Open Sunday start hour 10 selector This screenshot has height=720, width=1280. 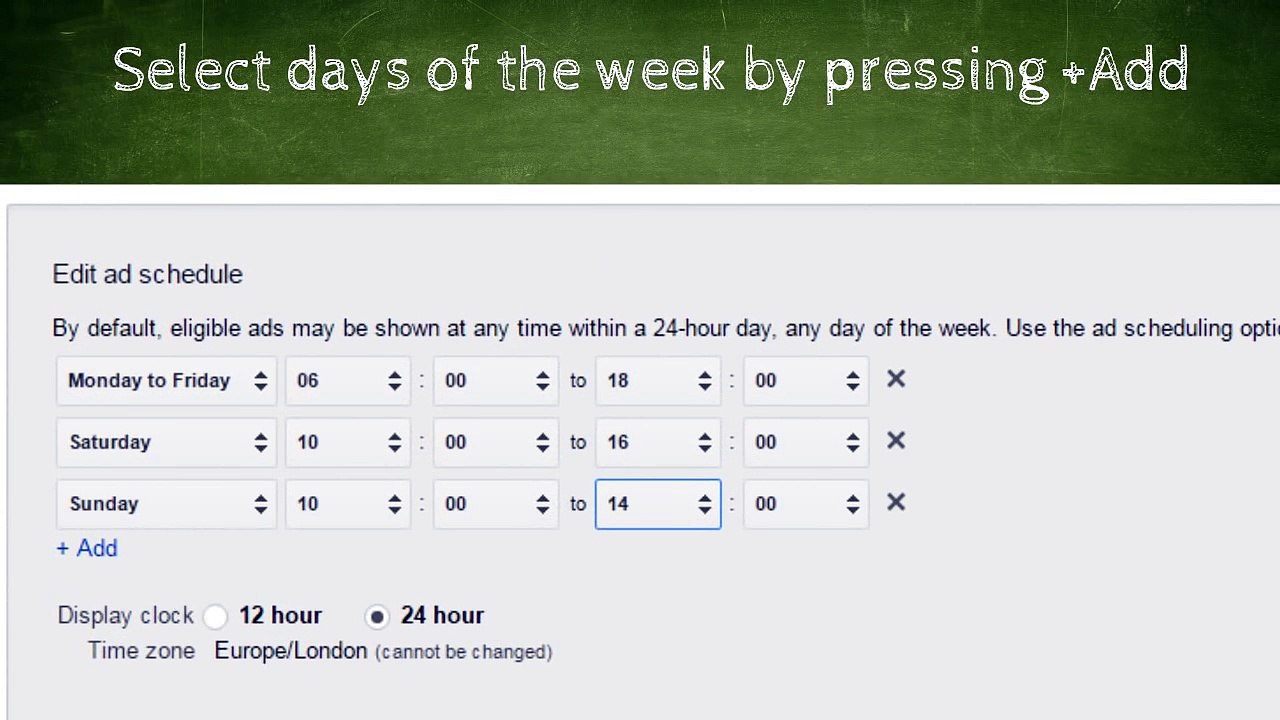pyautogui.click(x=348, y=504)
